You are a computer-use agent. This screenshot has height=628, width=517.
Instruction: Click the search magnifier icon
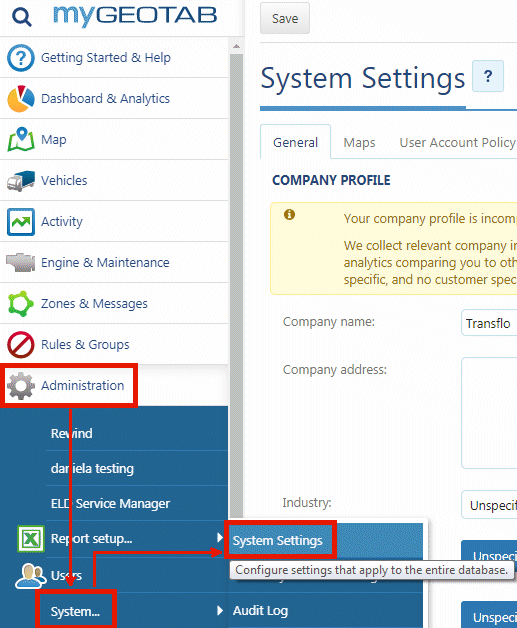pyautogui.click(x=21, y=17)
